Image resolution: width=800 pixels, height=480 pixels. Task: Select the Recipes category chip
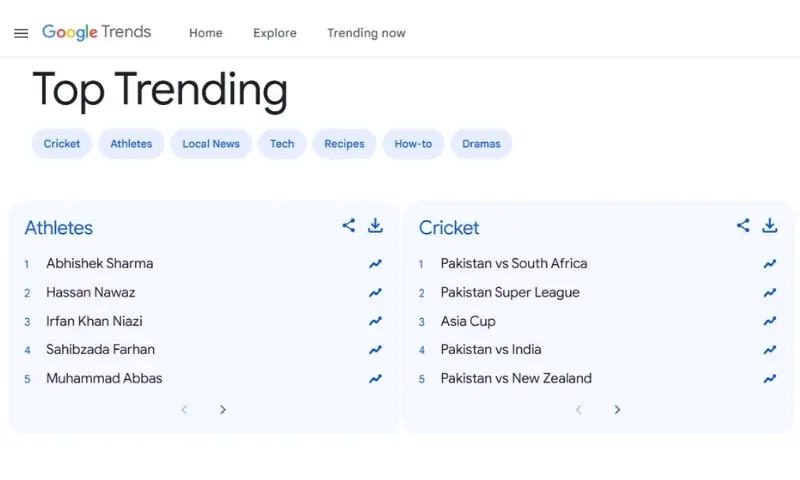[344, 144]
